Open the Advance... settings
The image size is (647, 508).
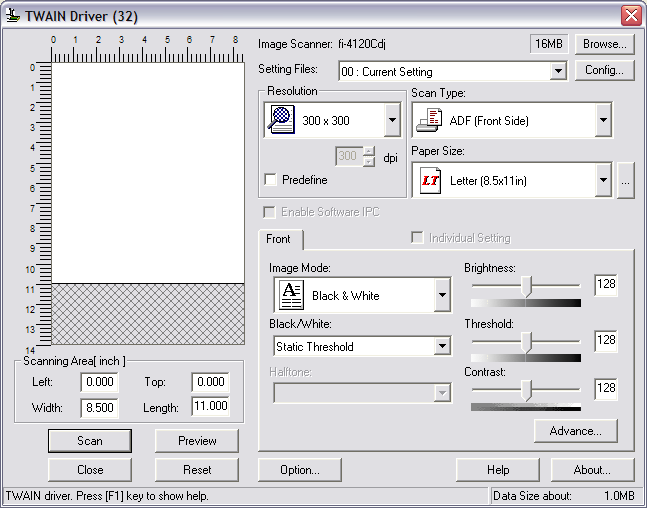576,431
